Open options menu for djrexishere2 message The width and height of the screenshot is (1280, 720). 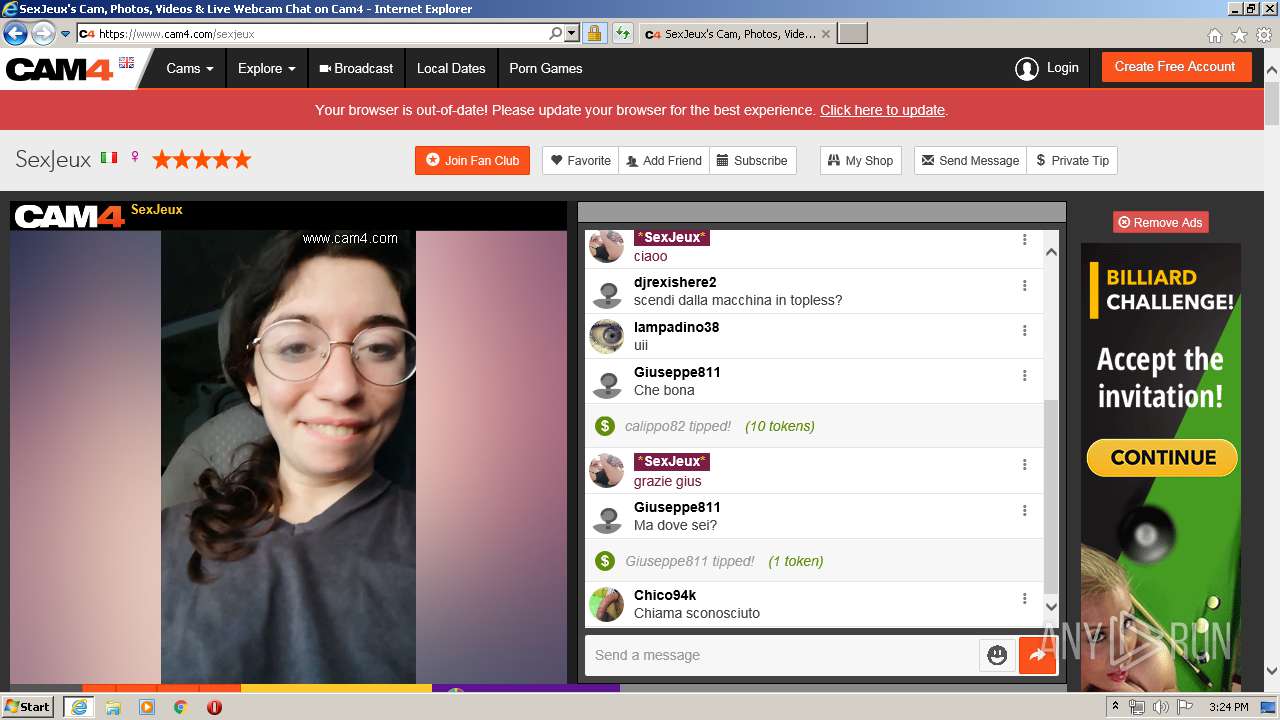click(1024, 285)
